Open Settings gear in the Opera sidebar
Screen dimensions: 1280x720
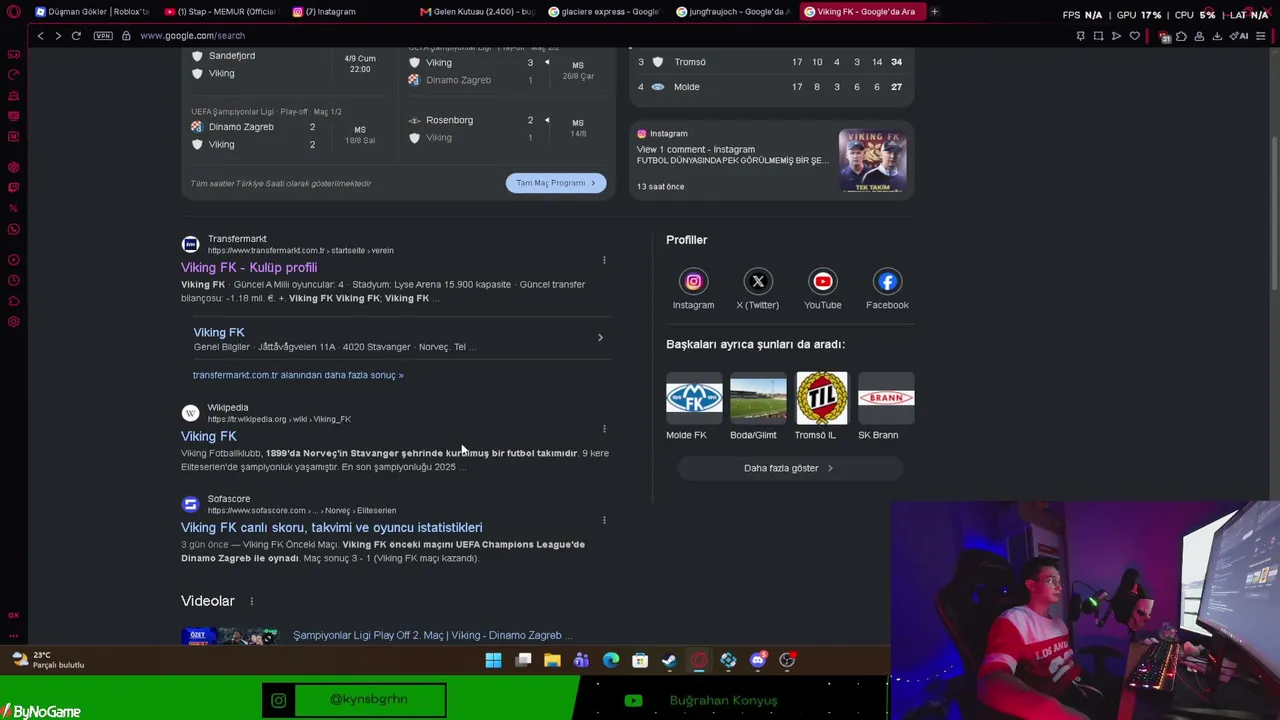tap(13, 322)
